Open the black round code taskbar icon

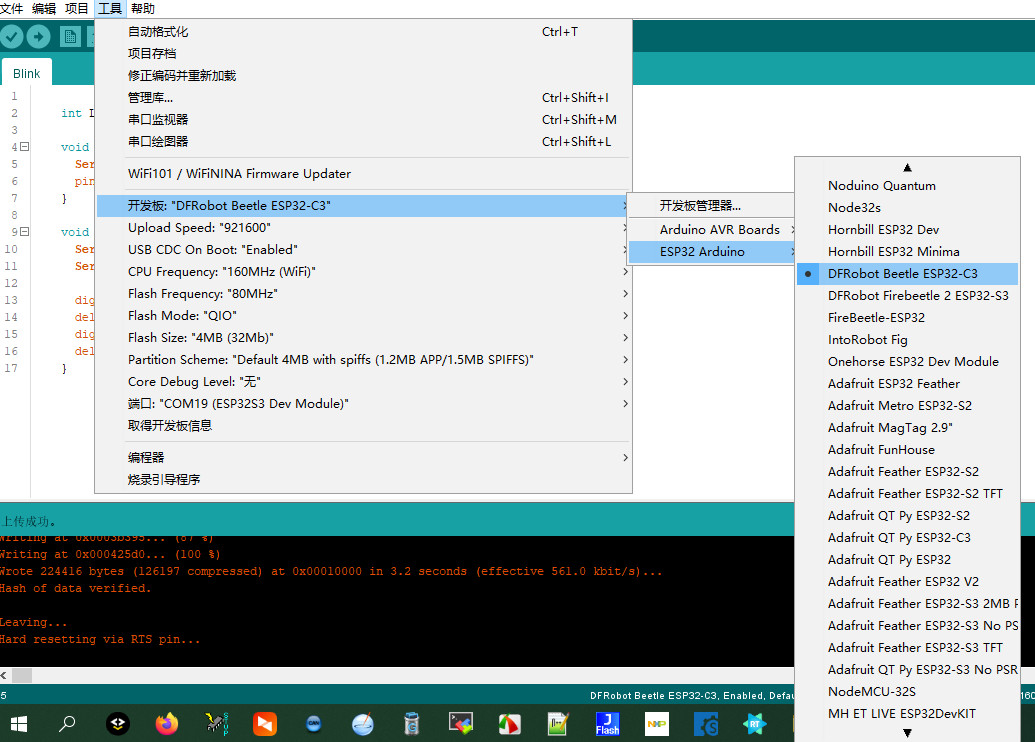pos(118,724)
